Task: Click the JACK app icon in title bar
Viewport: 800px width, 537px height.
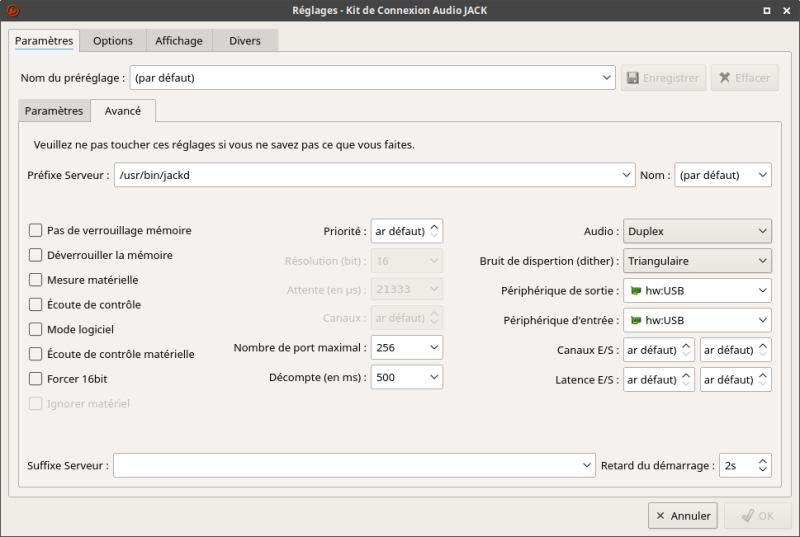Action: pyautogui.click(x=13, y=10)
